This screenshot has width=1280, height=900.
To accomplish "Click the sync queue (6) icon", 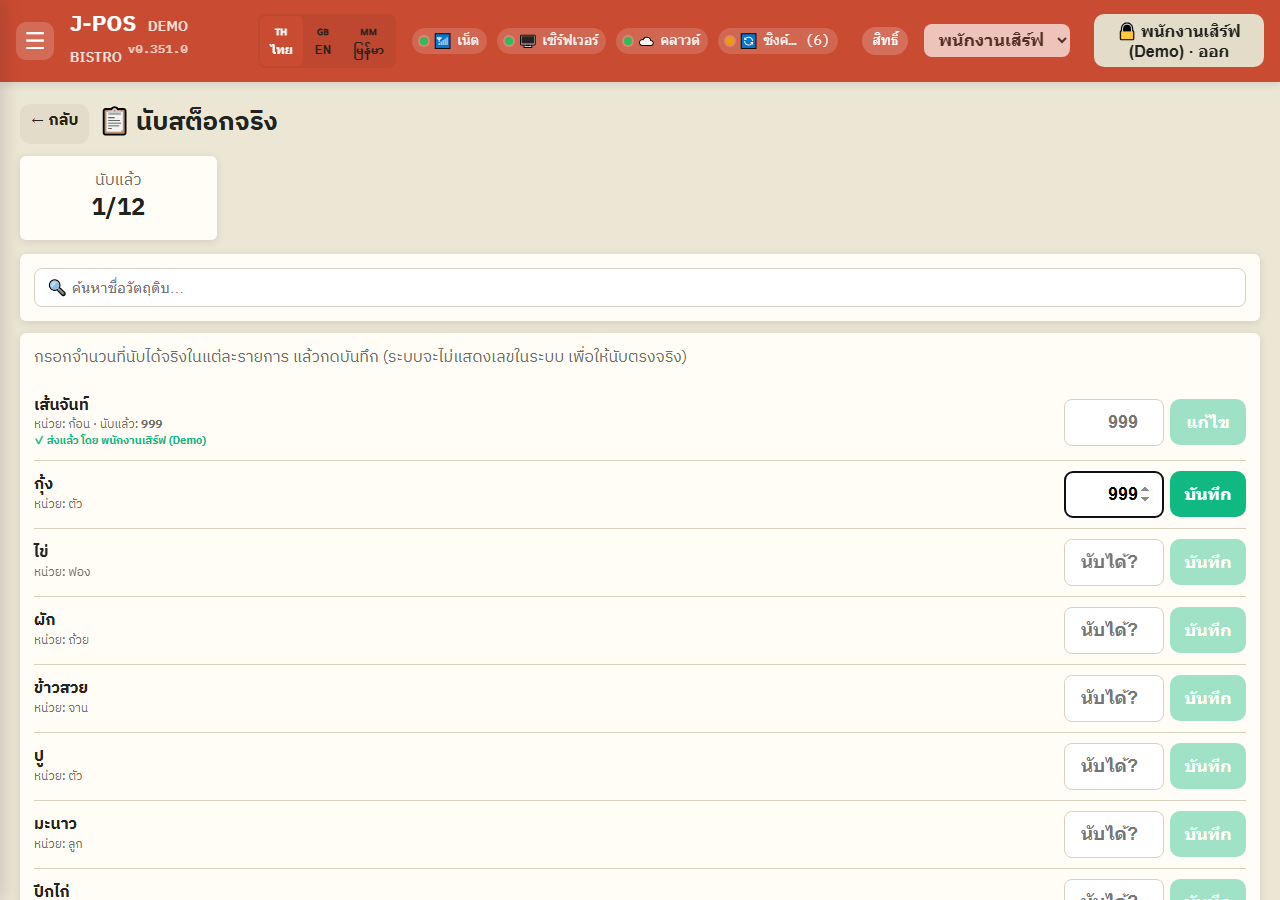I will click(x=748, y=41).
